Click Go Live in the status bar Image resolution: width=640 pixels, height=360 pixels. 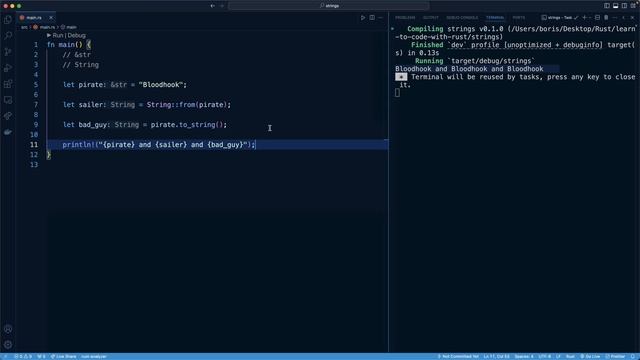coord(590,356)
